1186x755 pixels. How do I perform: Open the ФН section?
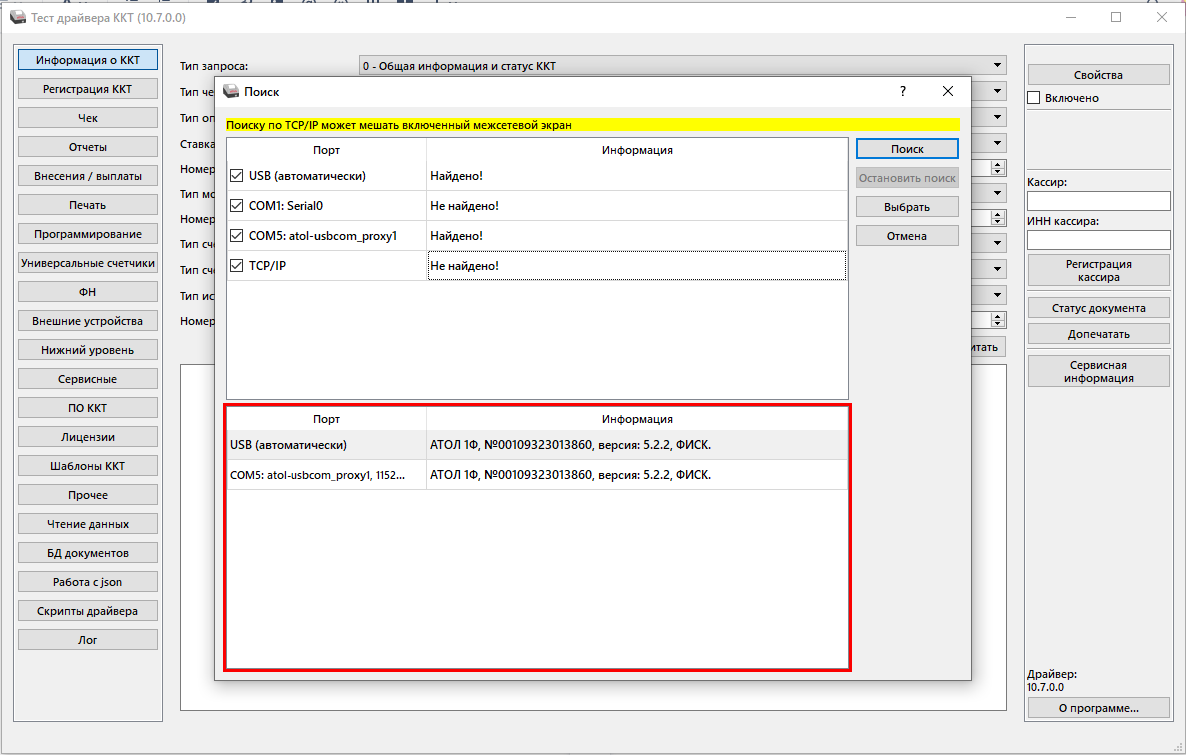88,292
